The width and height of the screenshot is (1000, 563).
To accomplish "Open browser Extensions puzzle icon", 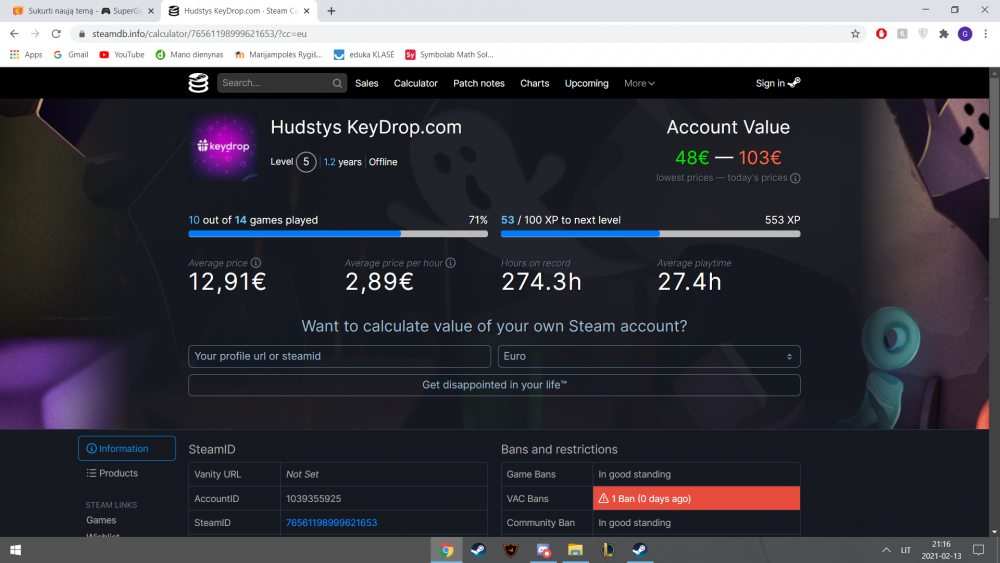I will point(944,34).
